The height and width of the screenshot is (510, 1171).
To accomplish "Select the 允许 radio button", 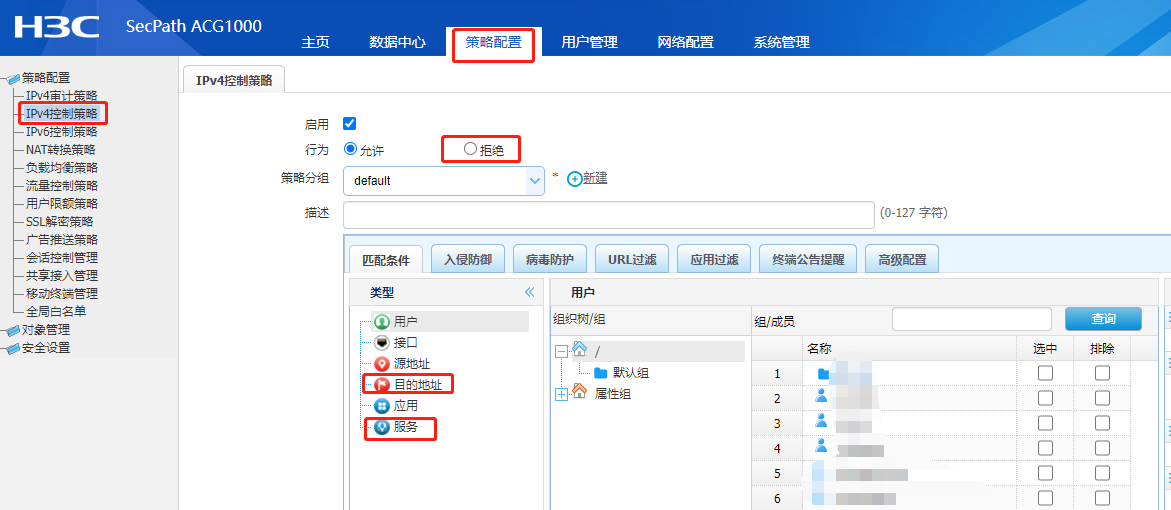I will [x=350, y=149].
